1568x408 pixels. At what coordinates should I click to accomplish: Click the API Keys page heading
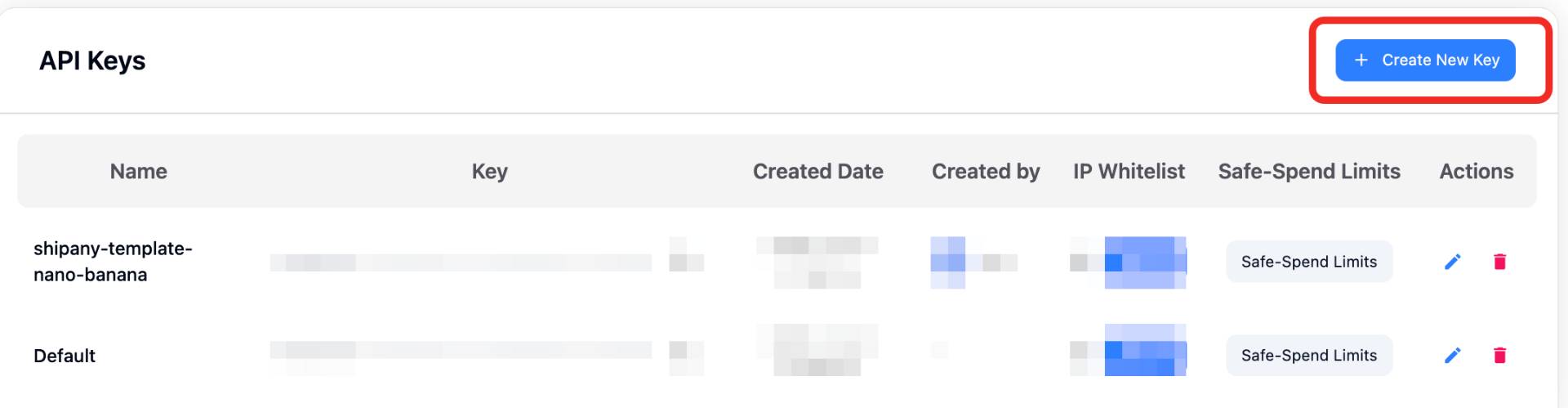(92, 61)
